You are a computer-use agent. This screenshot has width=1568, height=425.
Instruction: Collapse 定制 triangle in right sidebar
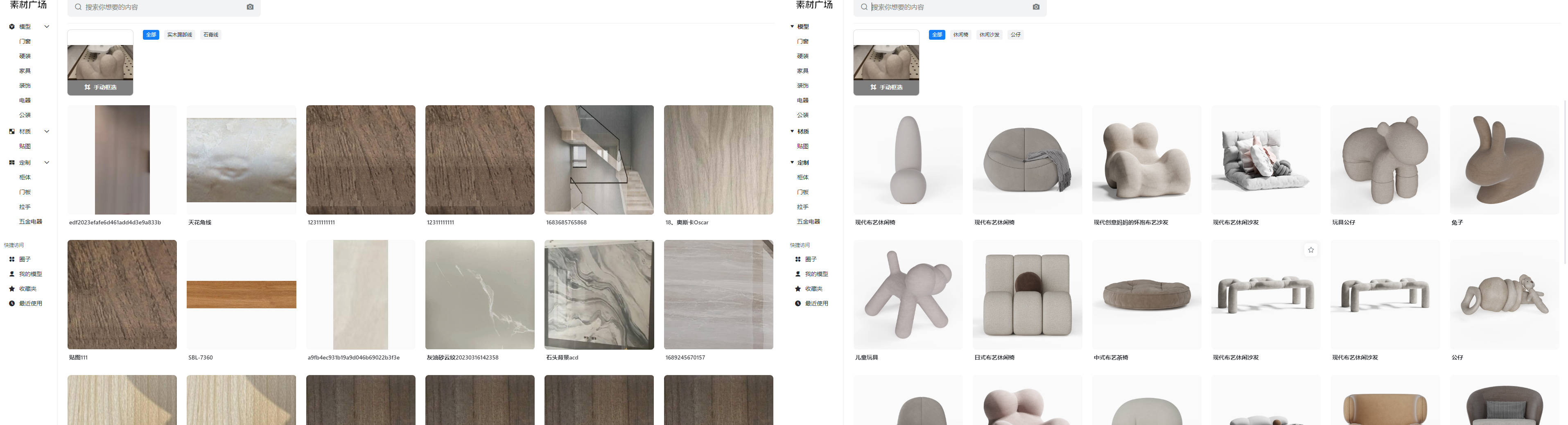click(792, 163)
